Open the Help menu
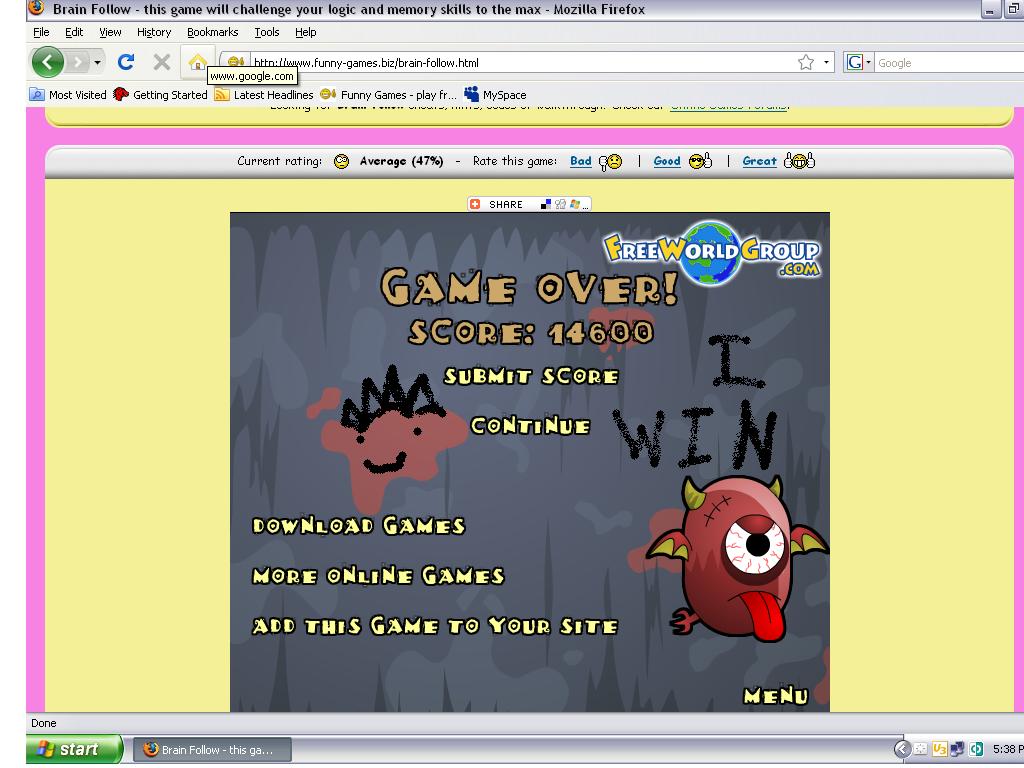The image size is (1024, 768). [x=306, y=32]
